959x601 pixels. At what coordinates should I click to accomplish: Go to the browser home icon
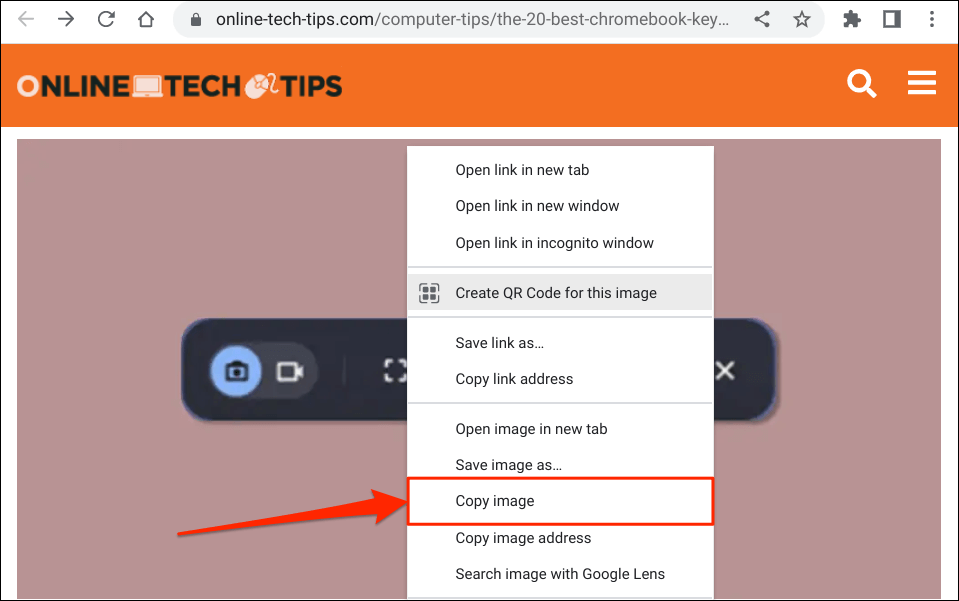coord(146,20)
